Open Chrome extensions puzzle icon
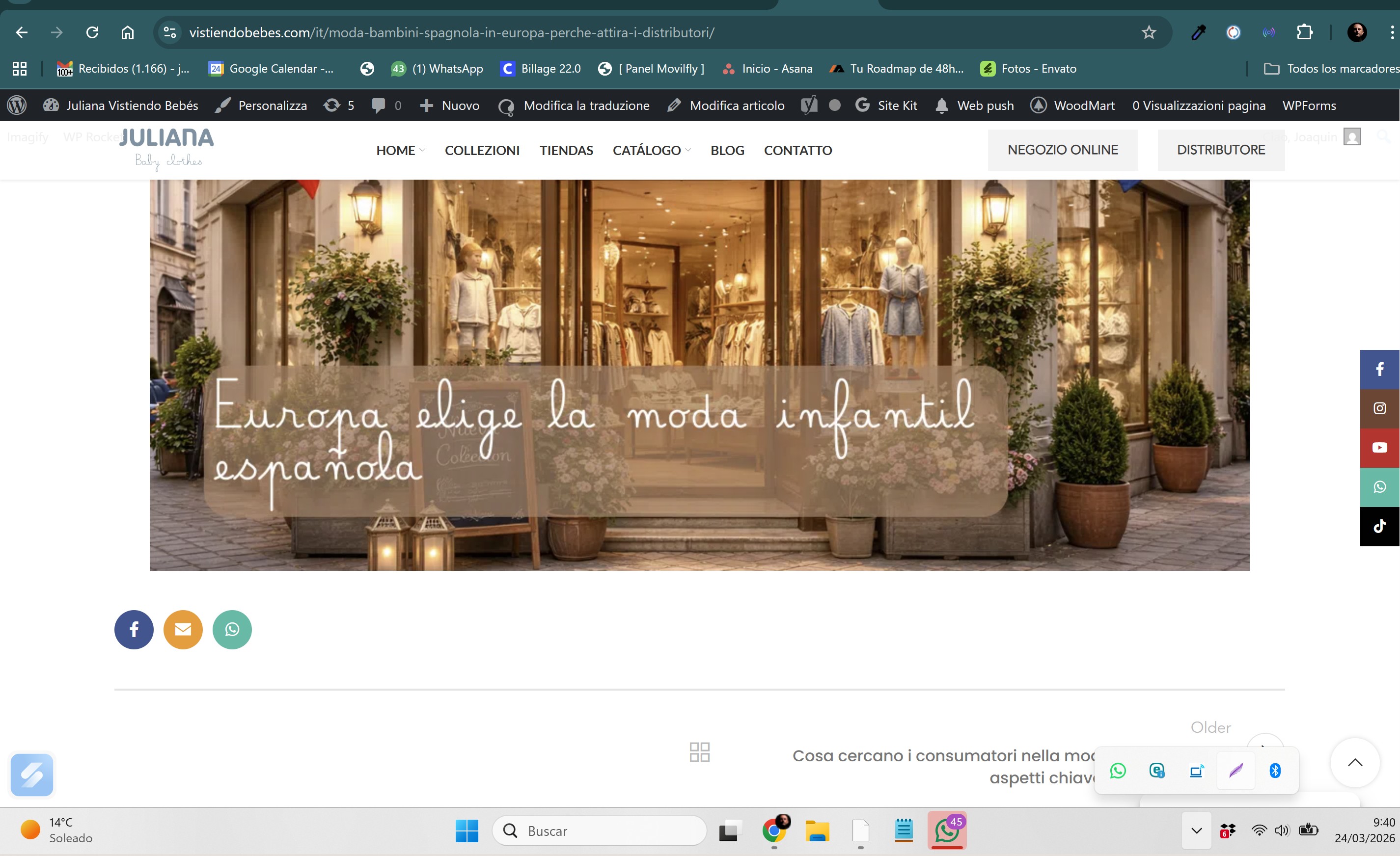 coord(1305,32)
